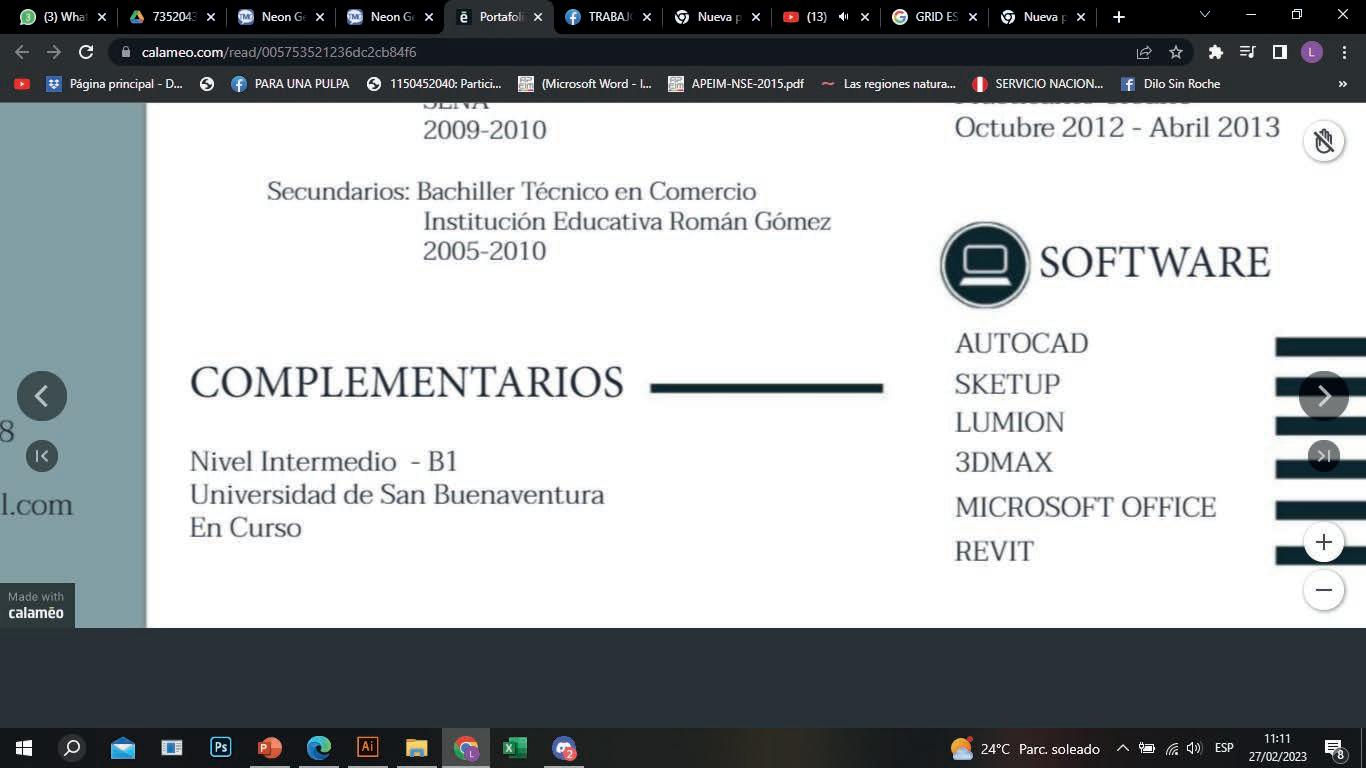Open the volume tray icon
1366x768 pixels.
tap(1193, 748)
